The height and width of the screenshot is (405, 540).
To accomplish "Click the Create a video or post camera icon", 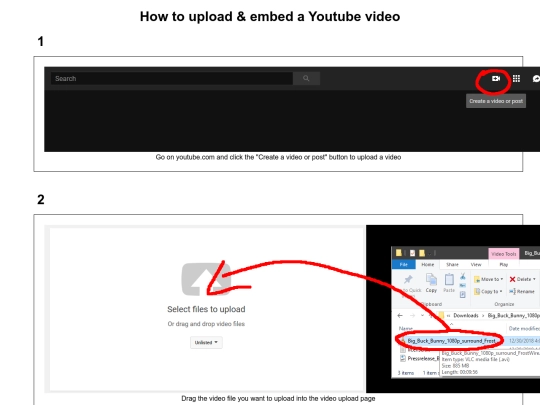I will click(x=496, y=79).
